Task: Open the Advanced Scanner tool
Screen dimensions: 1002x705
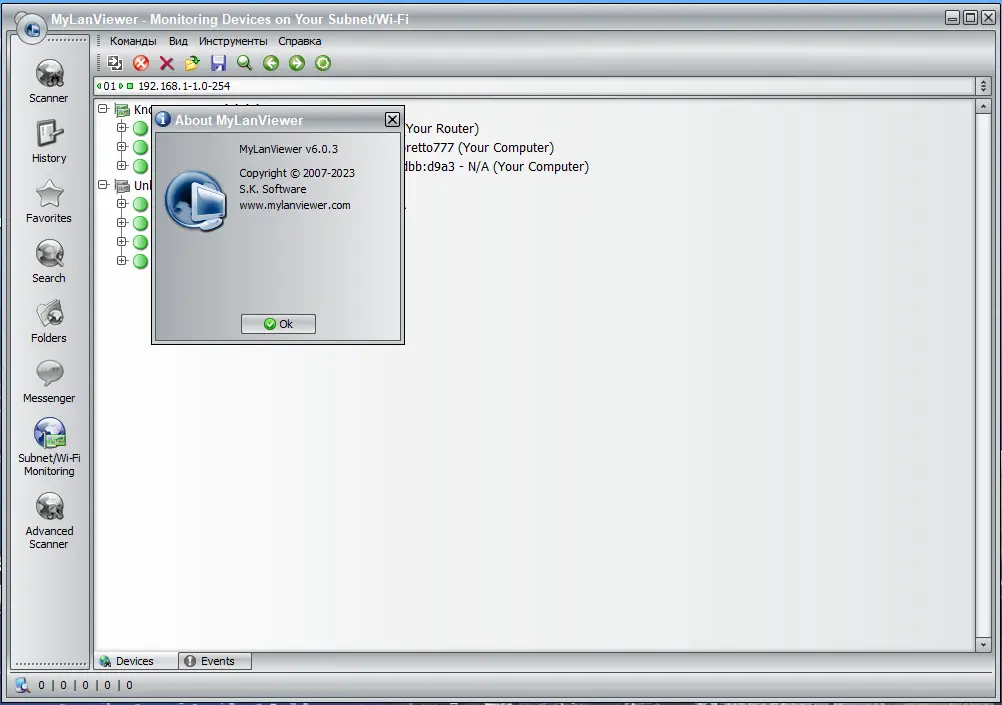Action: click(x=49, y=520)
